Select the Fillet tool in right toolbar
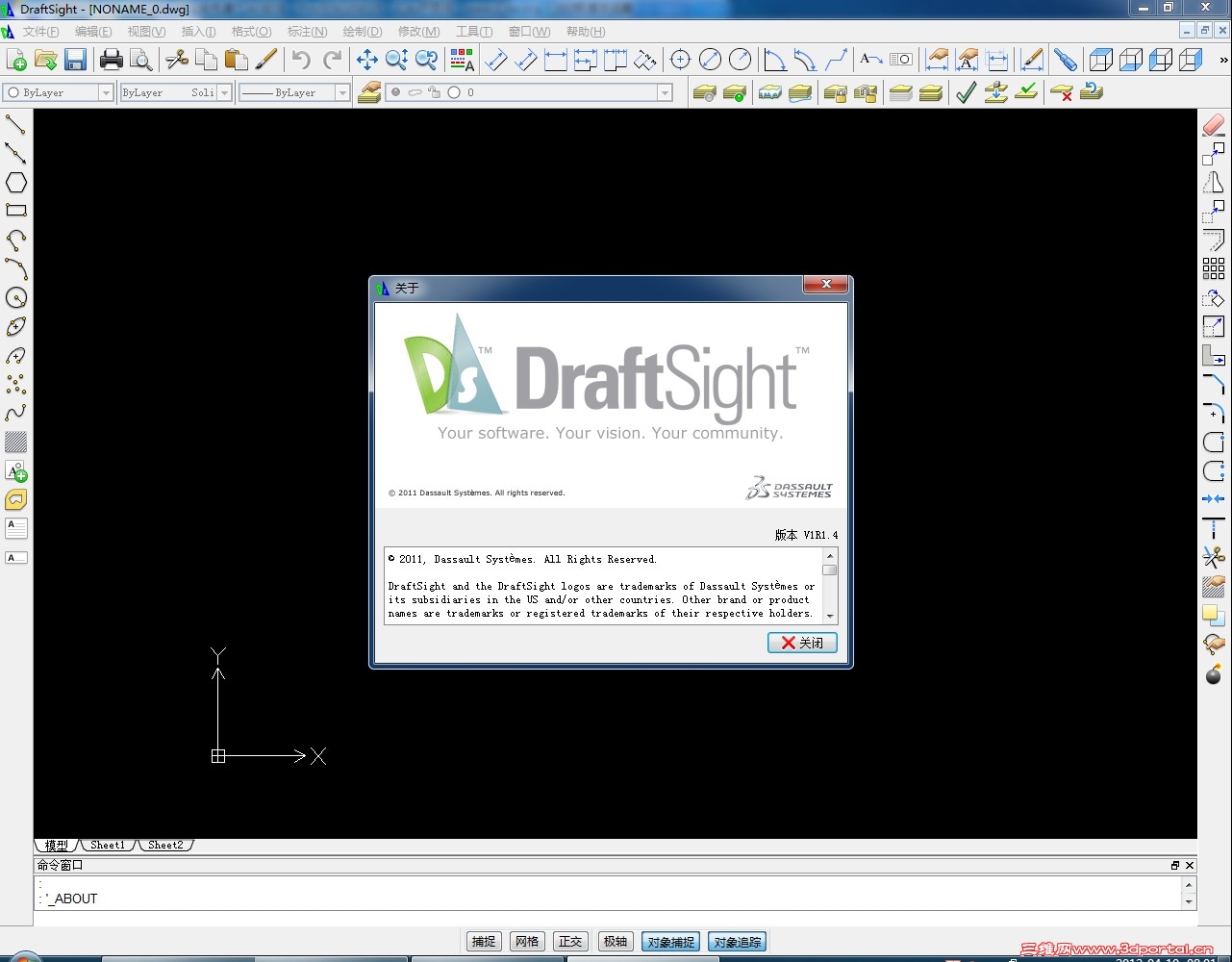Image resolution: width=1232 pixels, height=962 pixels. click(x=1214, y=413)
